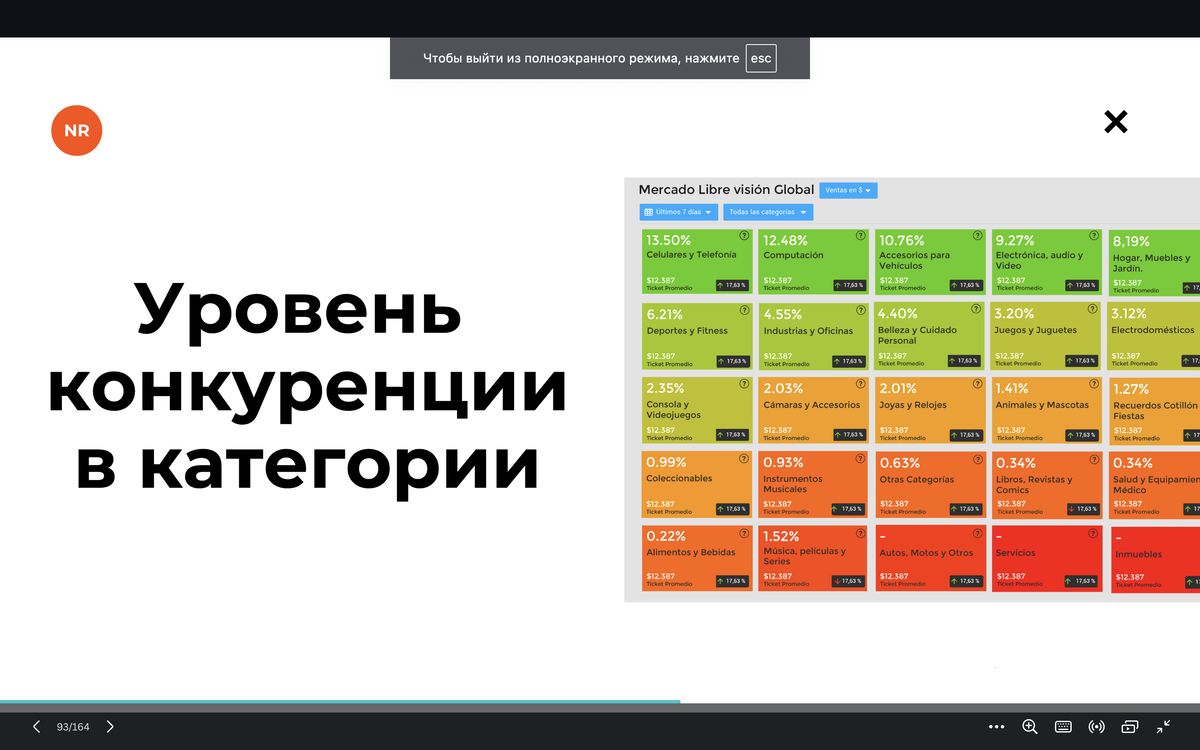Click the 0.22% value on Alimentos y Bebidas
This screenshot has height=750, width=1200.
666,537
